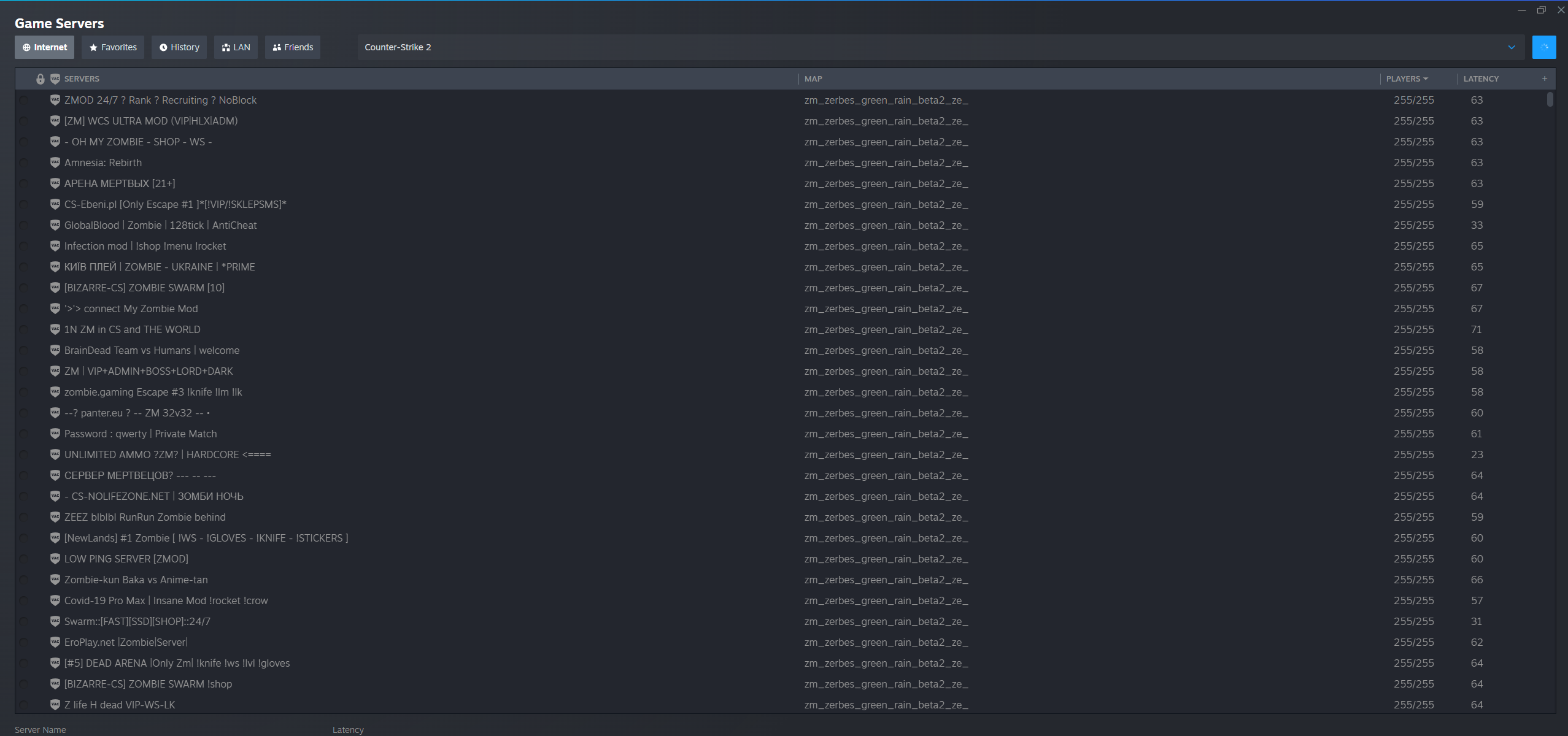The width and height of the screenshot is (1568, 736).
Task: Switch to the History tab
Action: (x=179, y=47)
